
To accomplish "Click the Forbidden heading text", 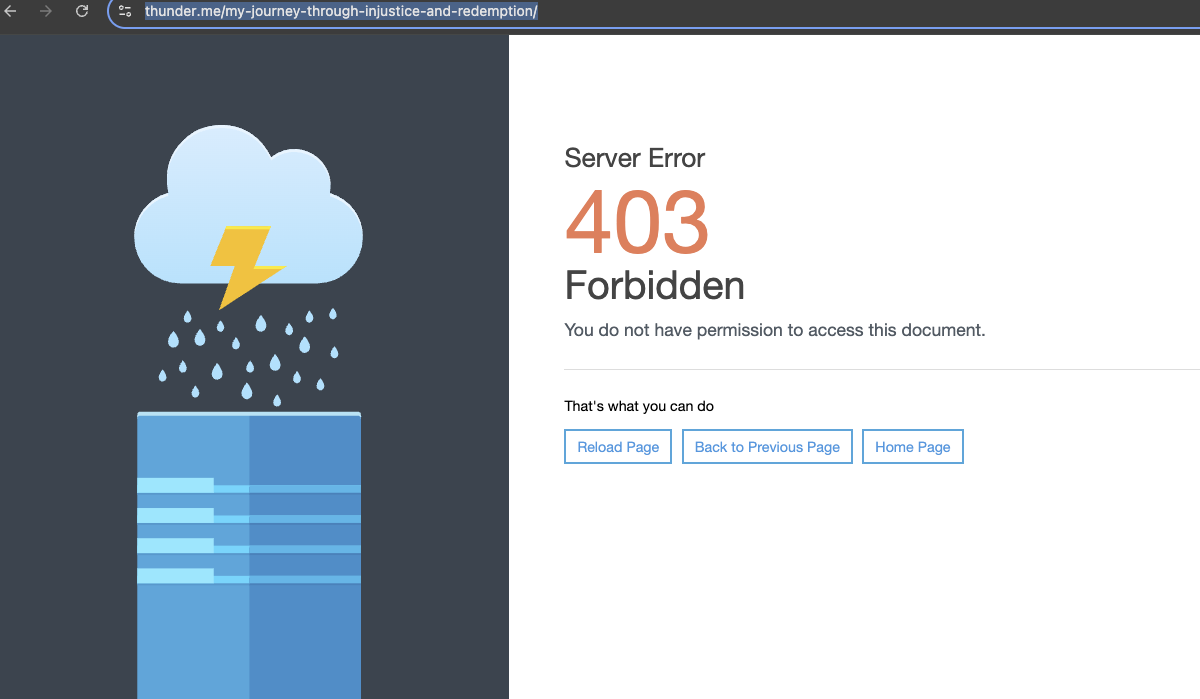I will click(x=654, y=286).
